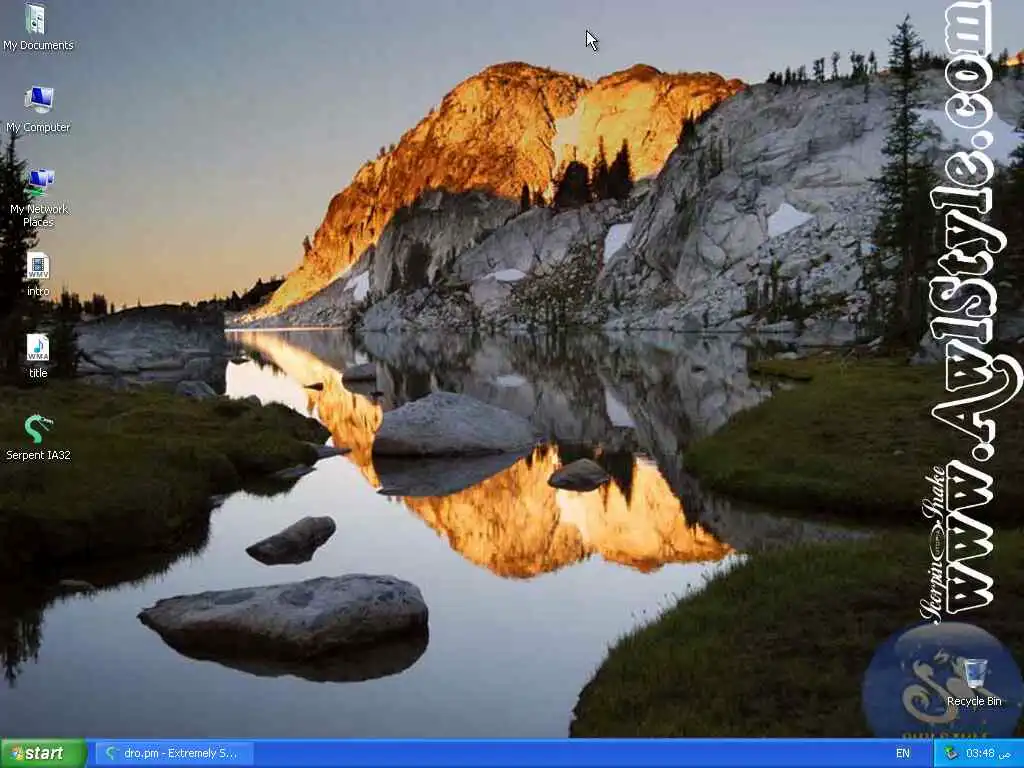Open the EN language bar indicator
Viewport: 1024px width, 768px height.
pyautogui.click(x=903, y=753)
